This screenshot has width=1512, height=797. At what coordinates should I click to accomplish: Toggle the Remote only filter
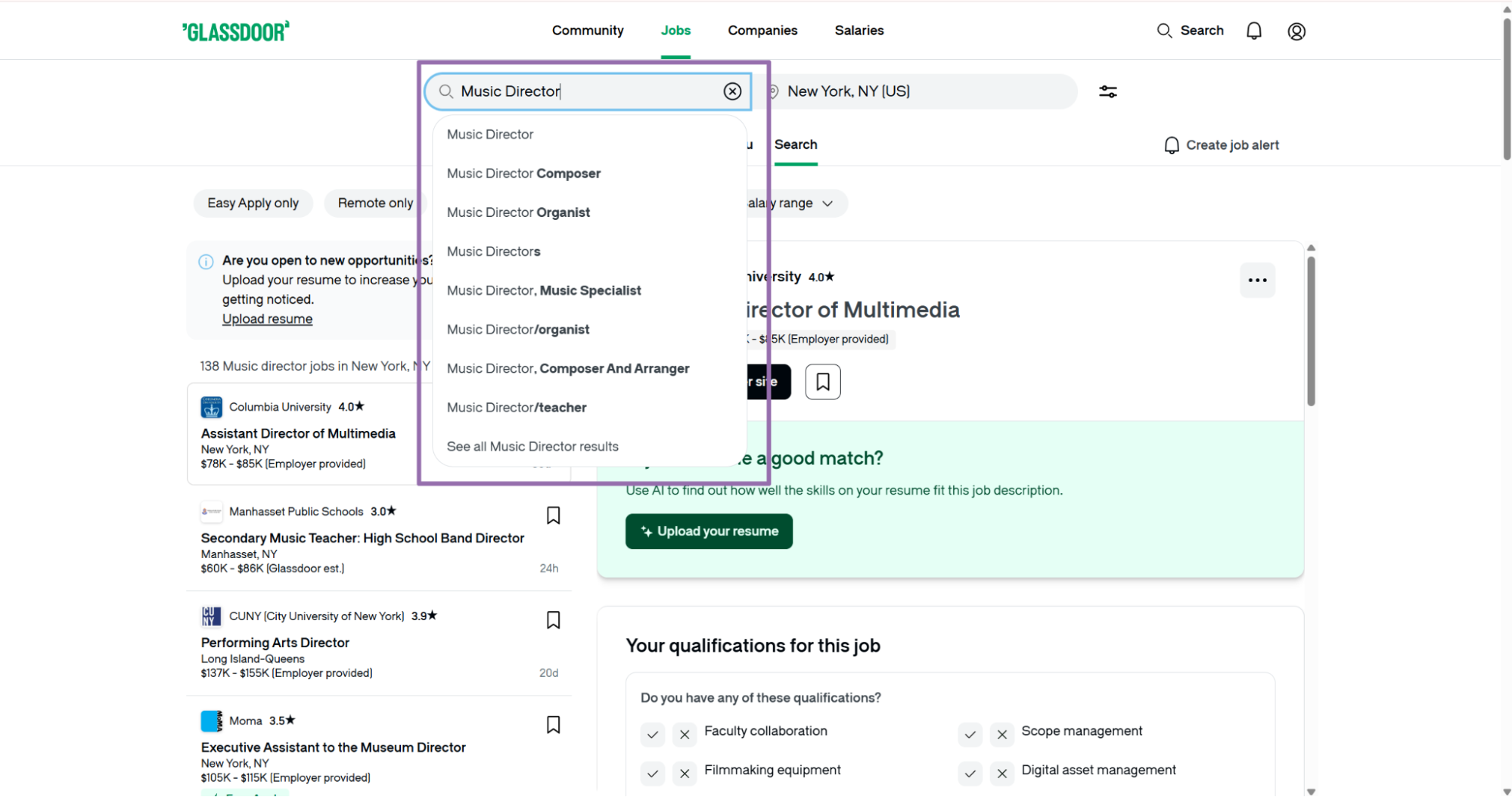click(375, 203)
